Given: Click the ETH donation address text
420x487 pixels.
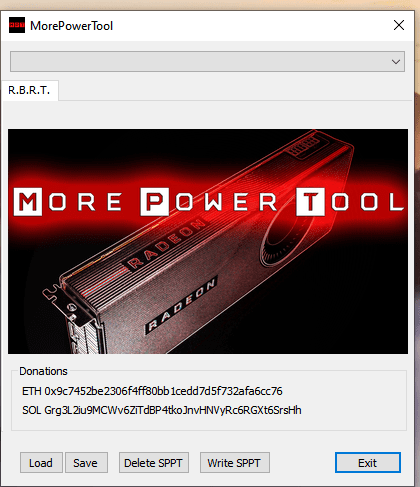Looking at the screenshot, I should tap(152, 391).
